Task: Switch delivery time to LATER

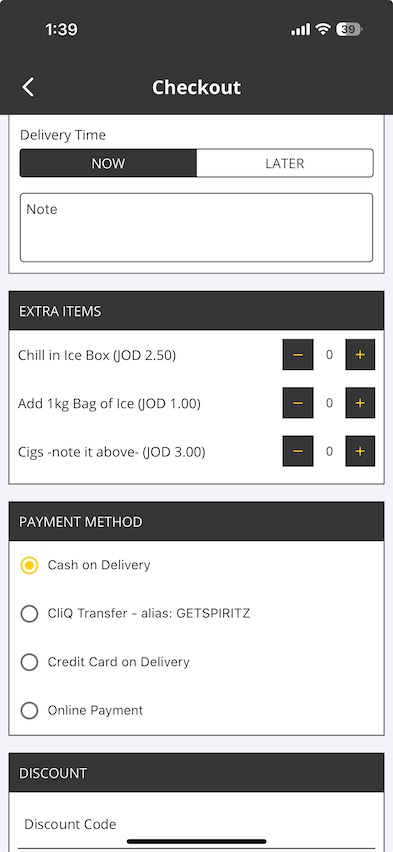Action: [285, 163]
